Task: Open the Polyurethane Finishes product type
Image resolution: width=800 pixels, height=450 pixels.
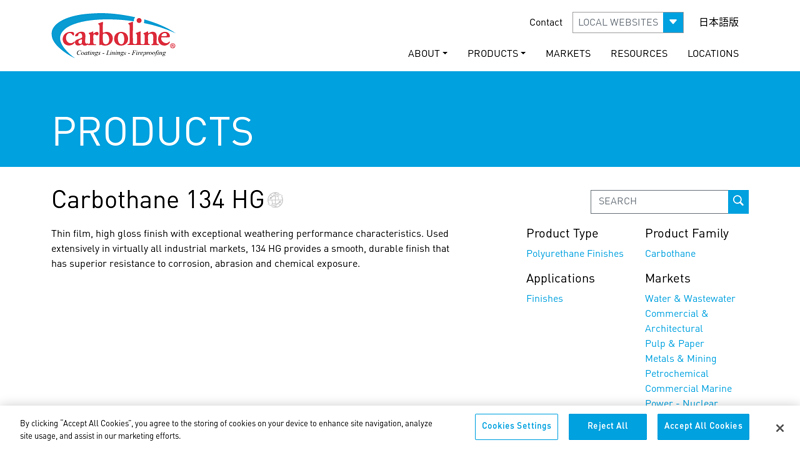Action: tap(574, 254)
